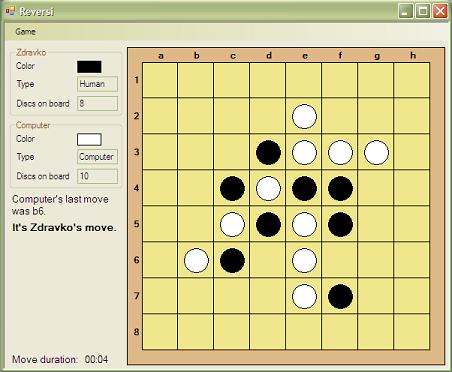This screenshot has width=452, height=372.
Task: Click Zdravko's Type field showing Human
Action: pyautogui.click(x=97, y=84)
